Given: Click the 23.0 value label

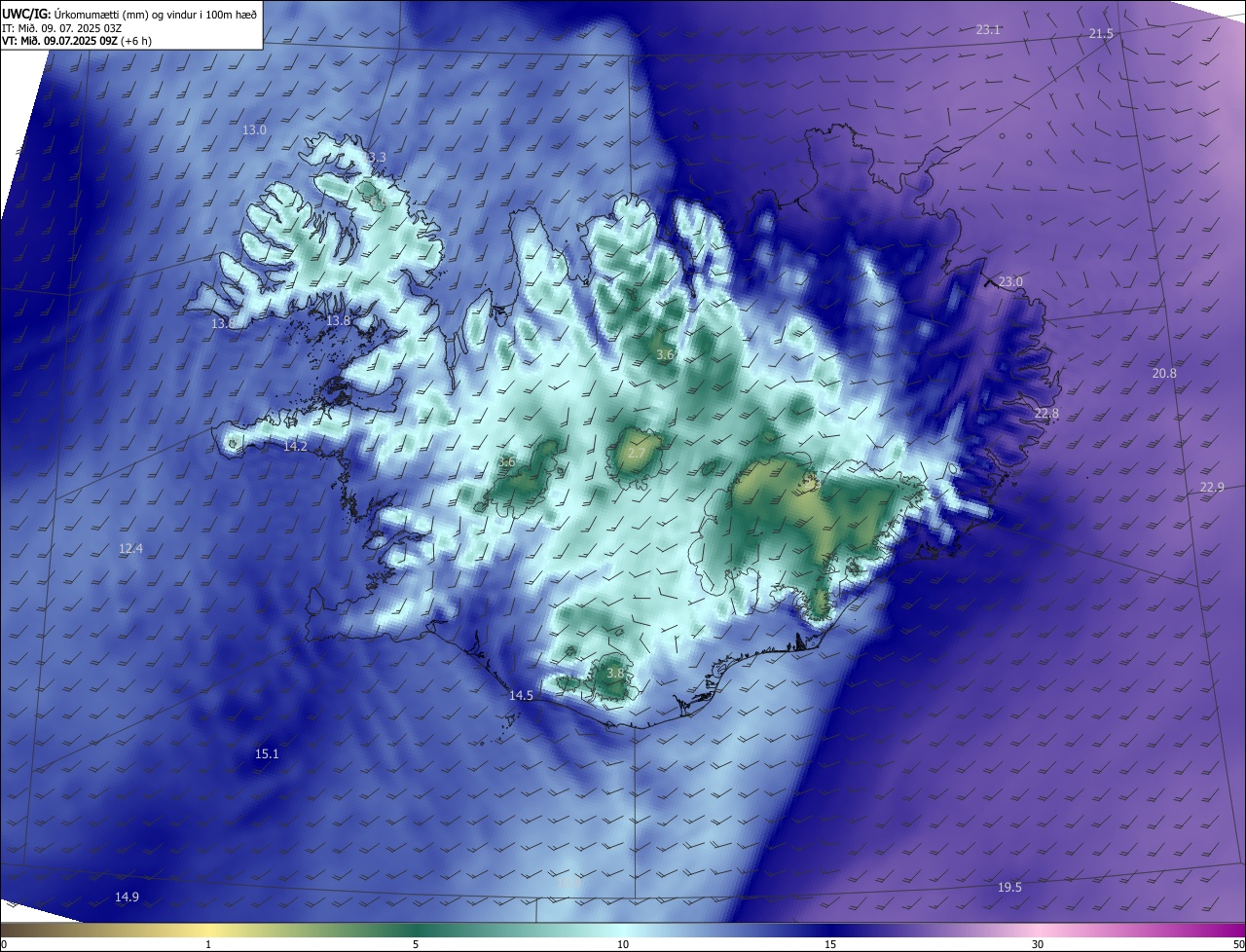Looking at the screenshot, I should click(x=1010, y=281).
